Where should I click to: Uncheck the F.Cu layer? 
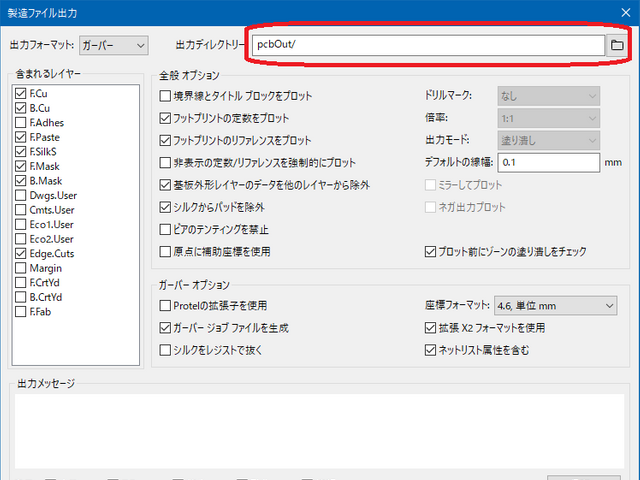(x=20, y=93)
